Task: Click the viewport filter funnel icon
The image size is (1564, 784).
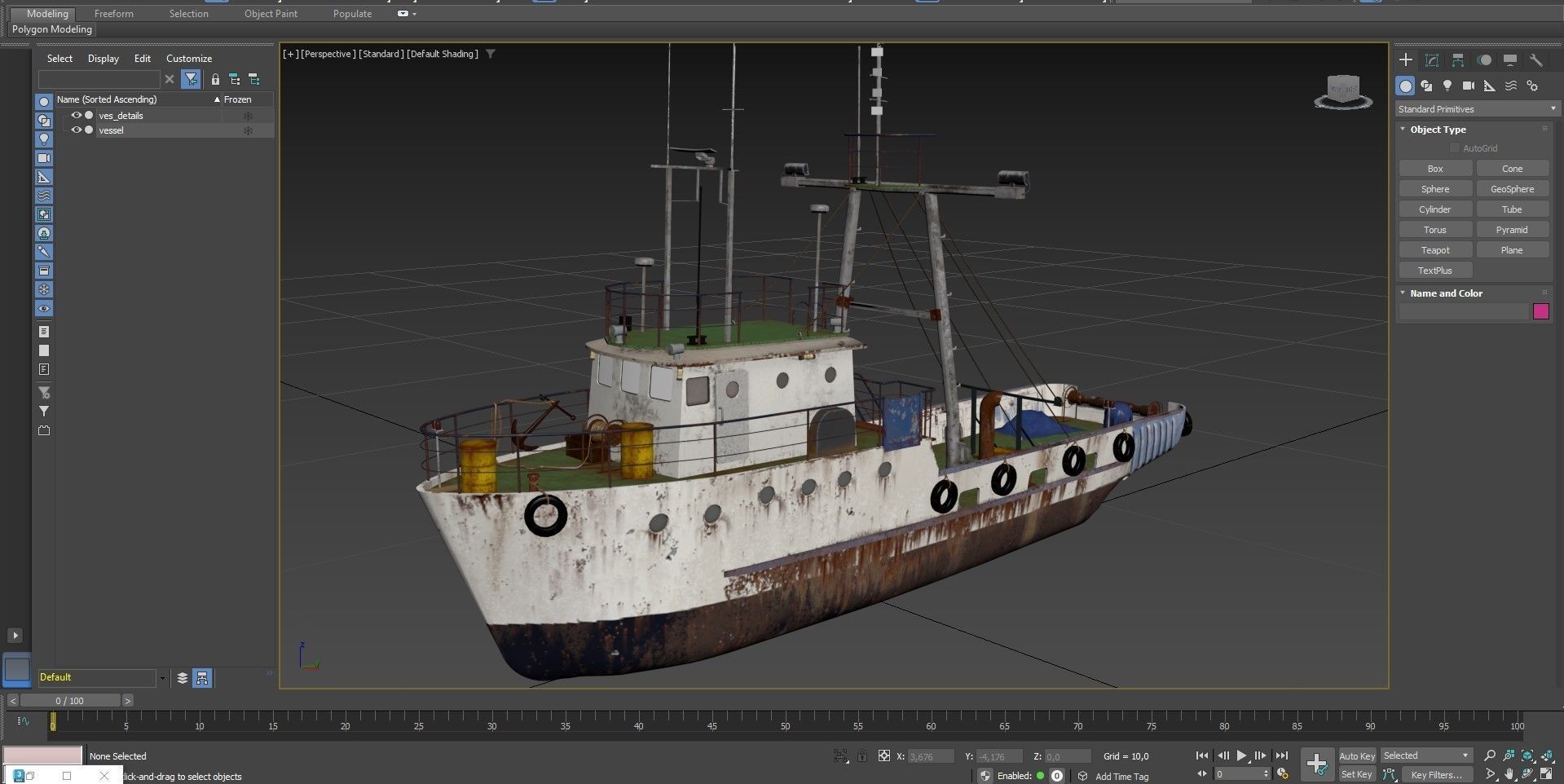Action: pos(491,54)
